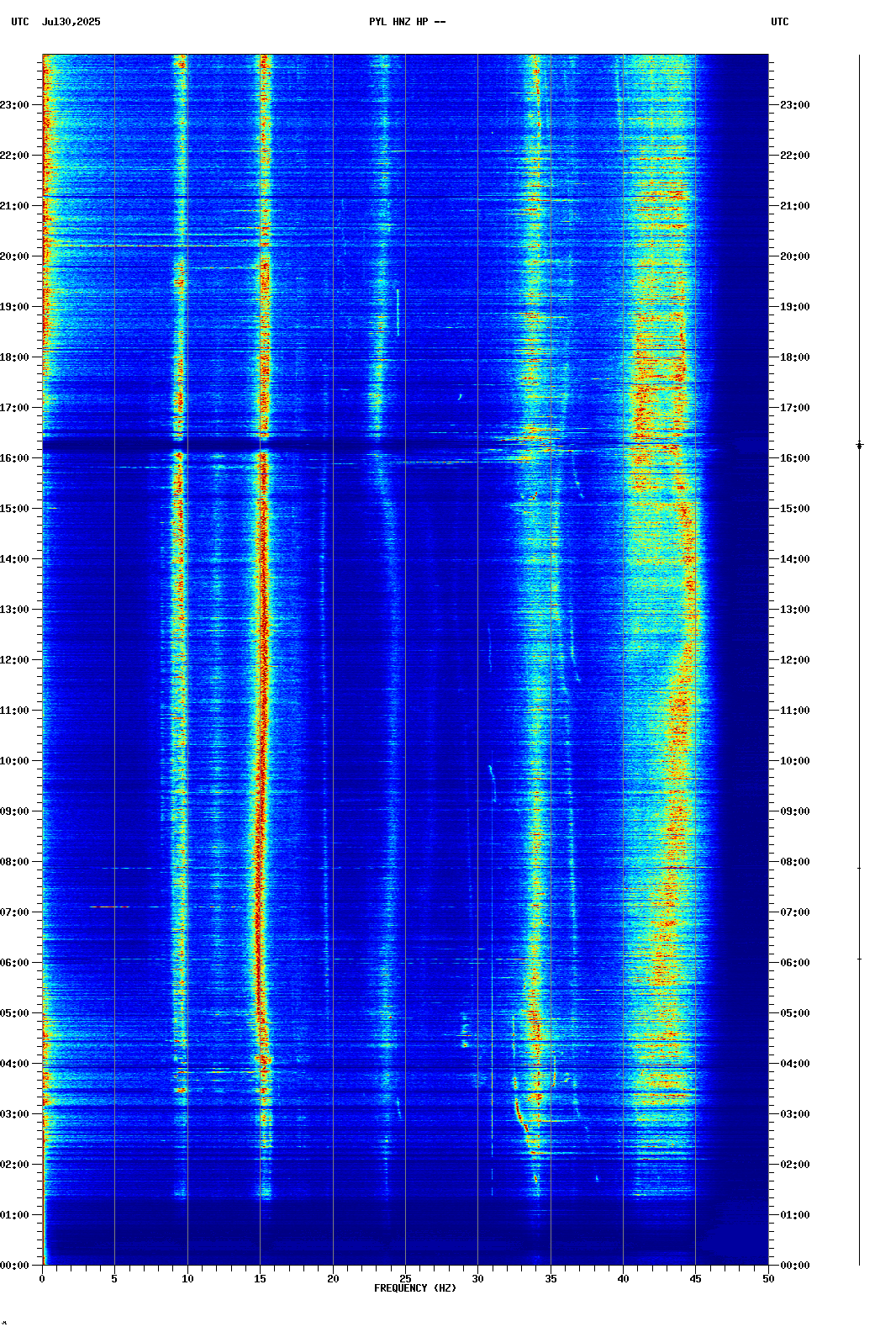Viewport: 896px width, 1332px height.
Task: Click the 10:00 label on right time axis
Action: (795, 761)
